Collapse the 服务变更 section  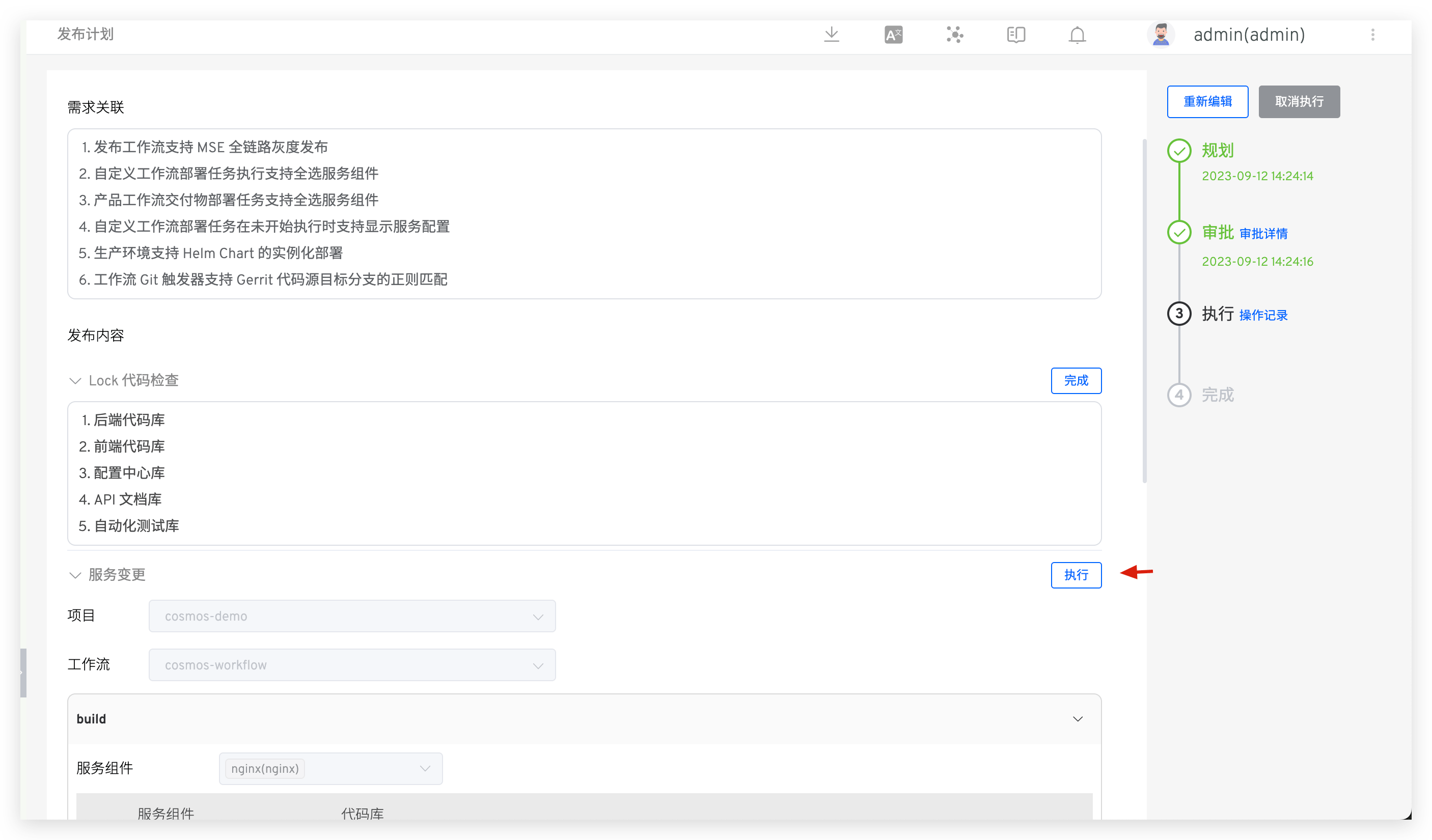tap(75, 575)
